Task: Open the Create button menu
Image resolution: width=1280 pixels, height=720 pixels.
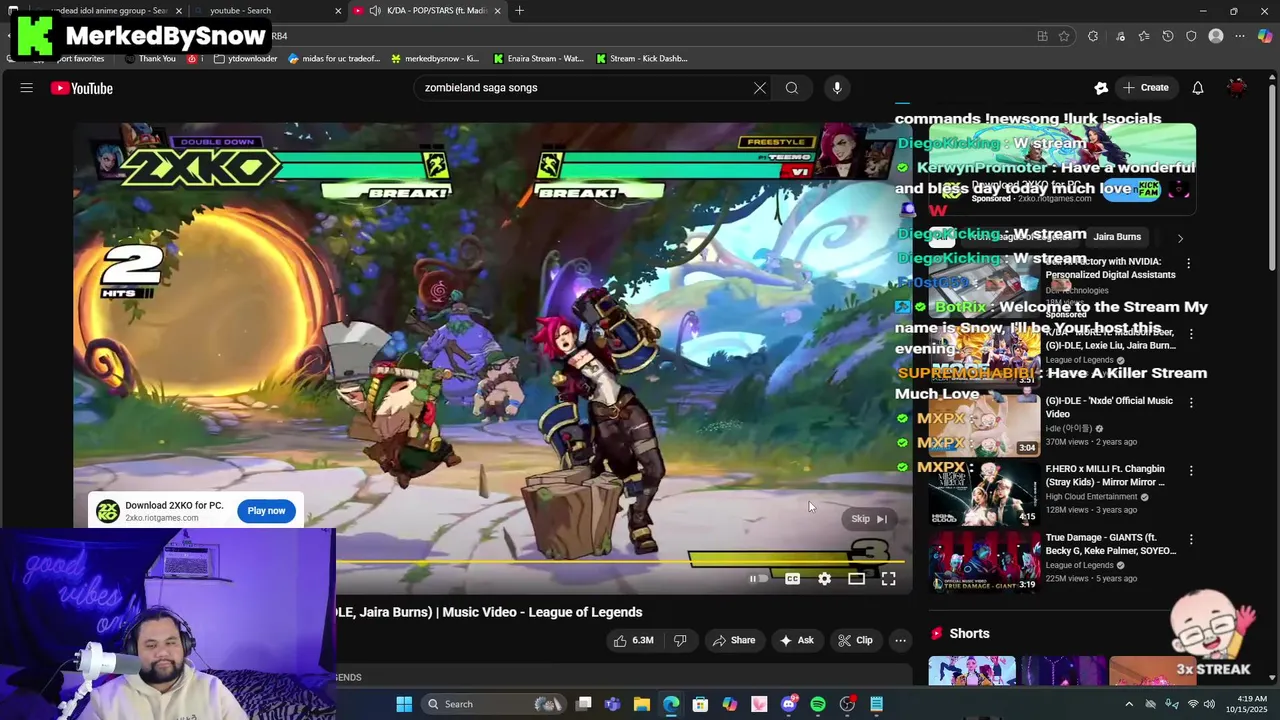Action: (1145, 88)
